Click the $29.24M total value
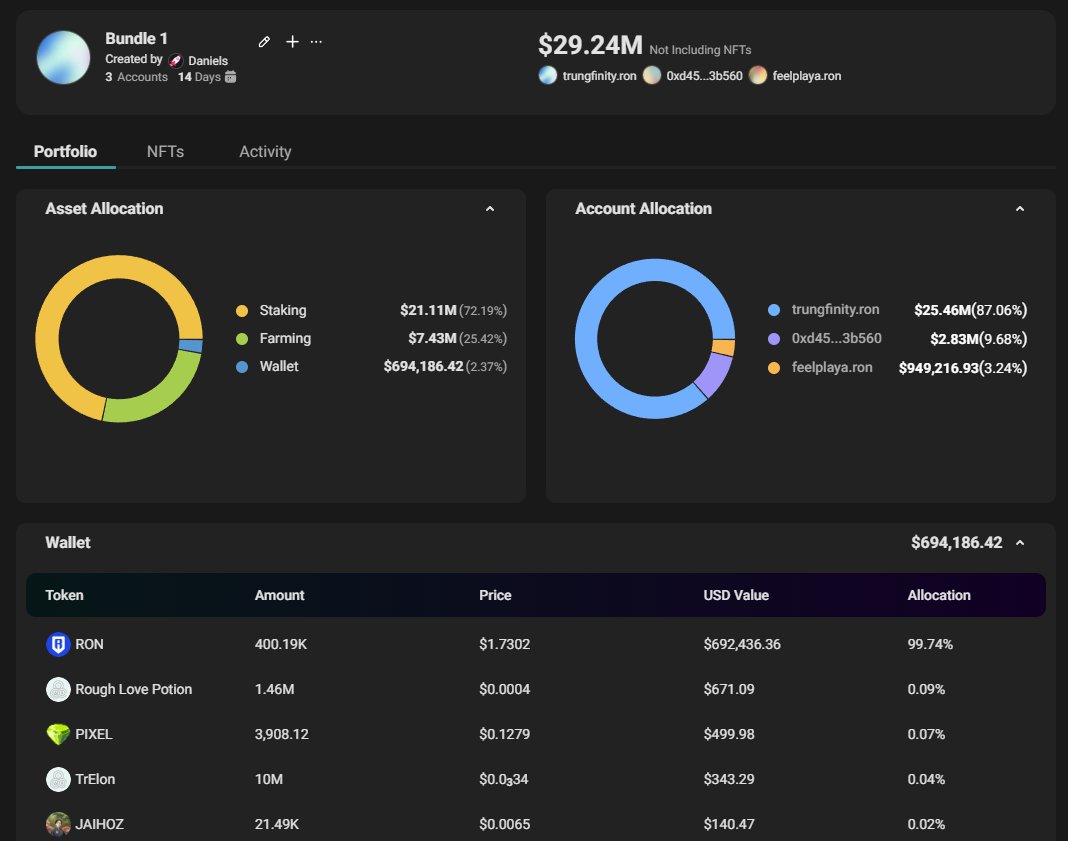 coord(590,45)
